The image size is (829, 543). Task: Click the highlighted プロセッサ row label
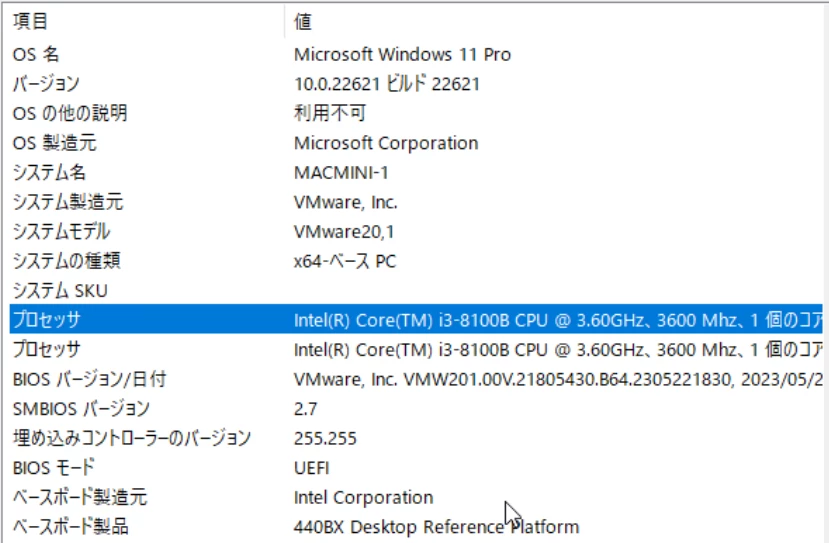[x=47, y=320]
